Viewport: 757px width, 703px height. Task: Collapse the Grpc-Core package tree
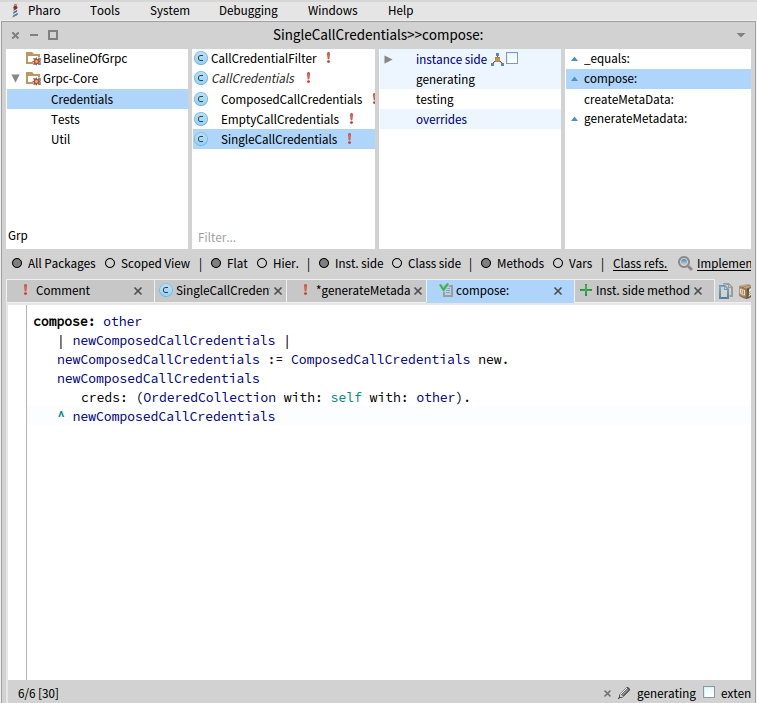(x=15, y=78)
